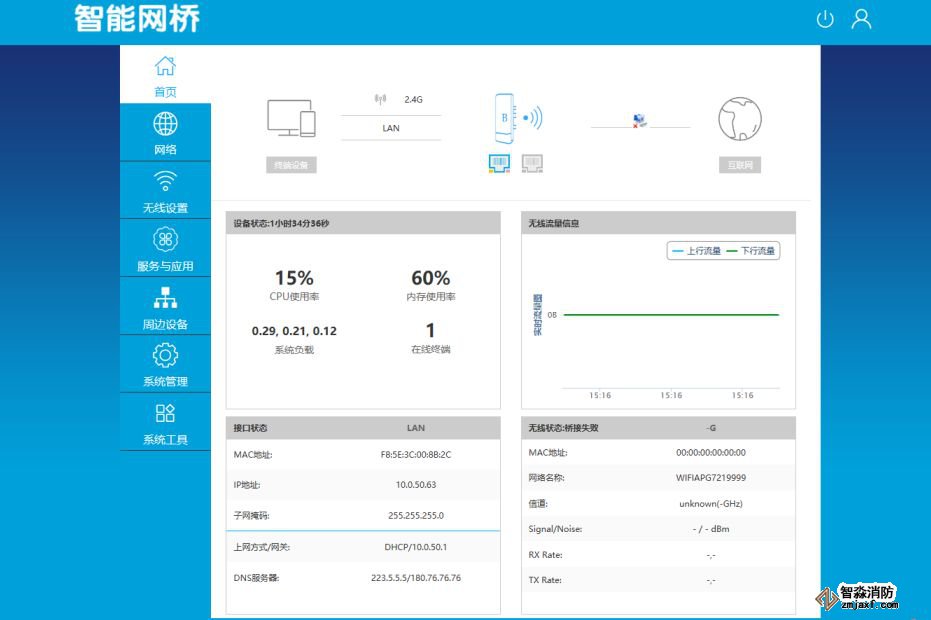931x620 pixels.
Task: Click the inactive gray port icon
Action: click(532, 163)
